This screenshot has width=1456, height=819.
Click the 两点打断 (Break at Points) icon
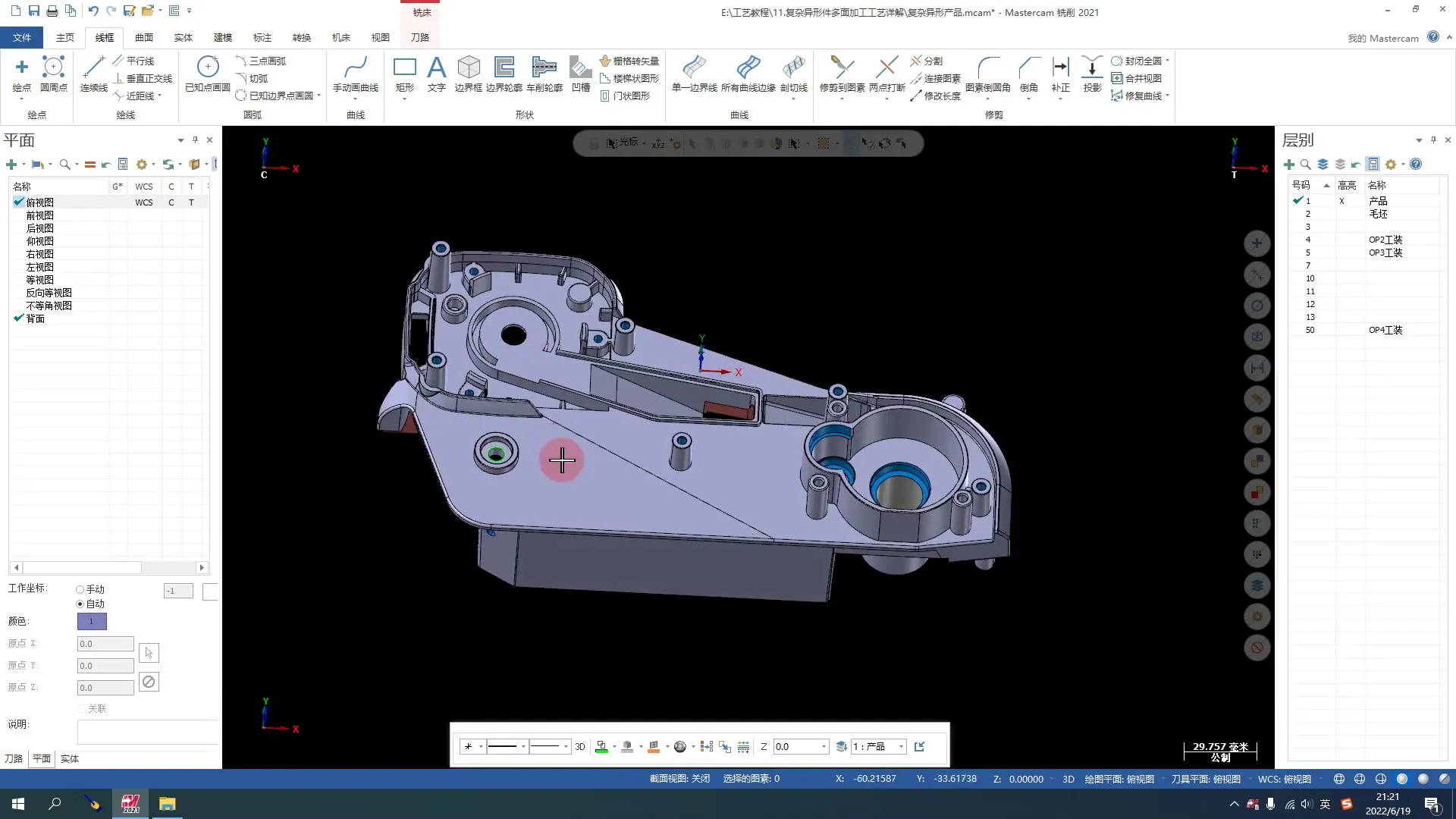tap(886, 74)
